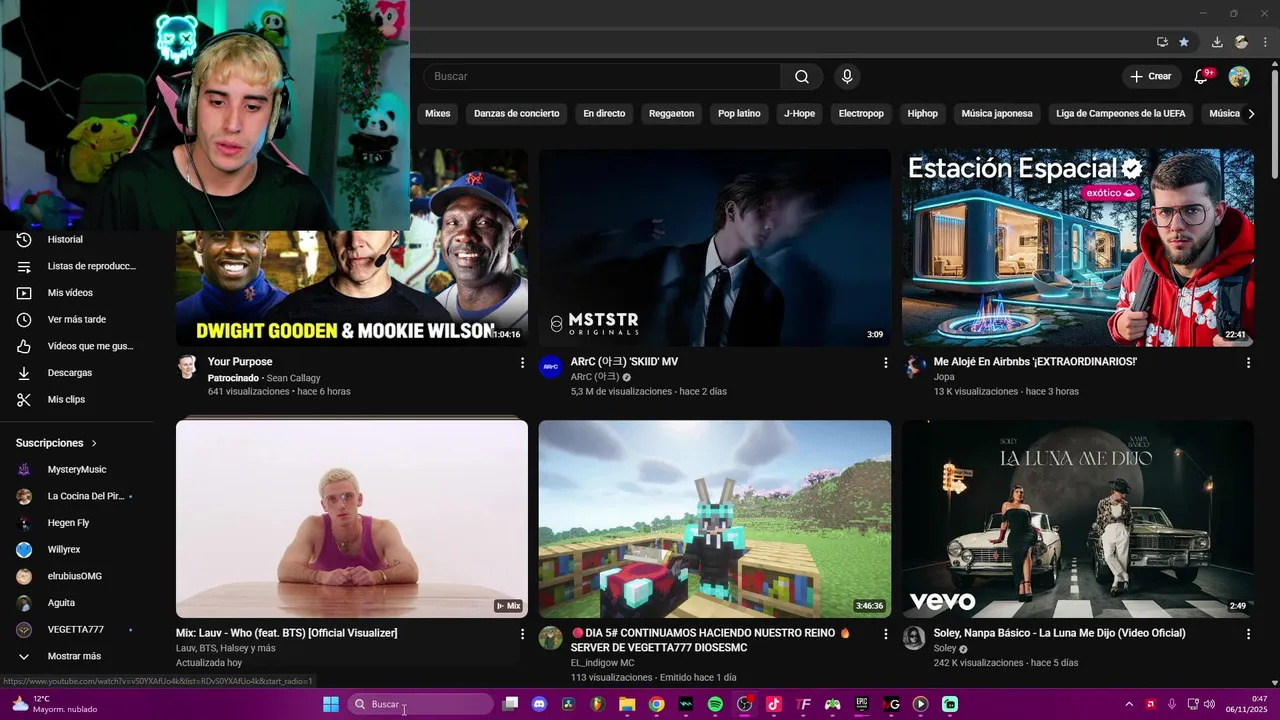Play Lauv Who mix thumbnail
The height and width of the screenshot is (720, 1280).
click(x=352, y=519)
